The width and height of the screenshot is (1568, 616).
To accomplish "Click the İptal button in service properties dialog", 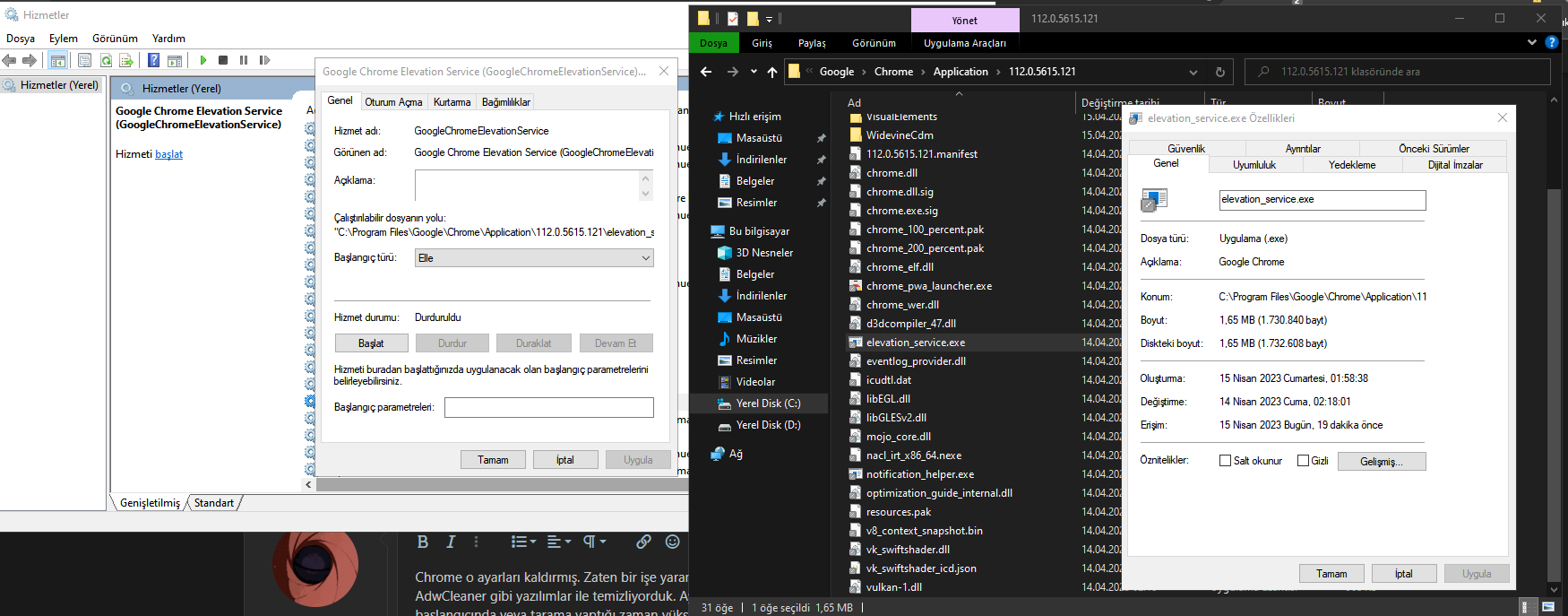I will point(565,460).
